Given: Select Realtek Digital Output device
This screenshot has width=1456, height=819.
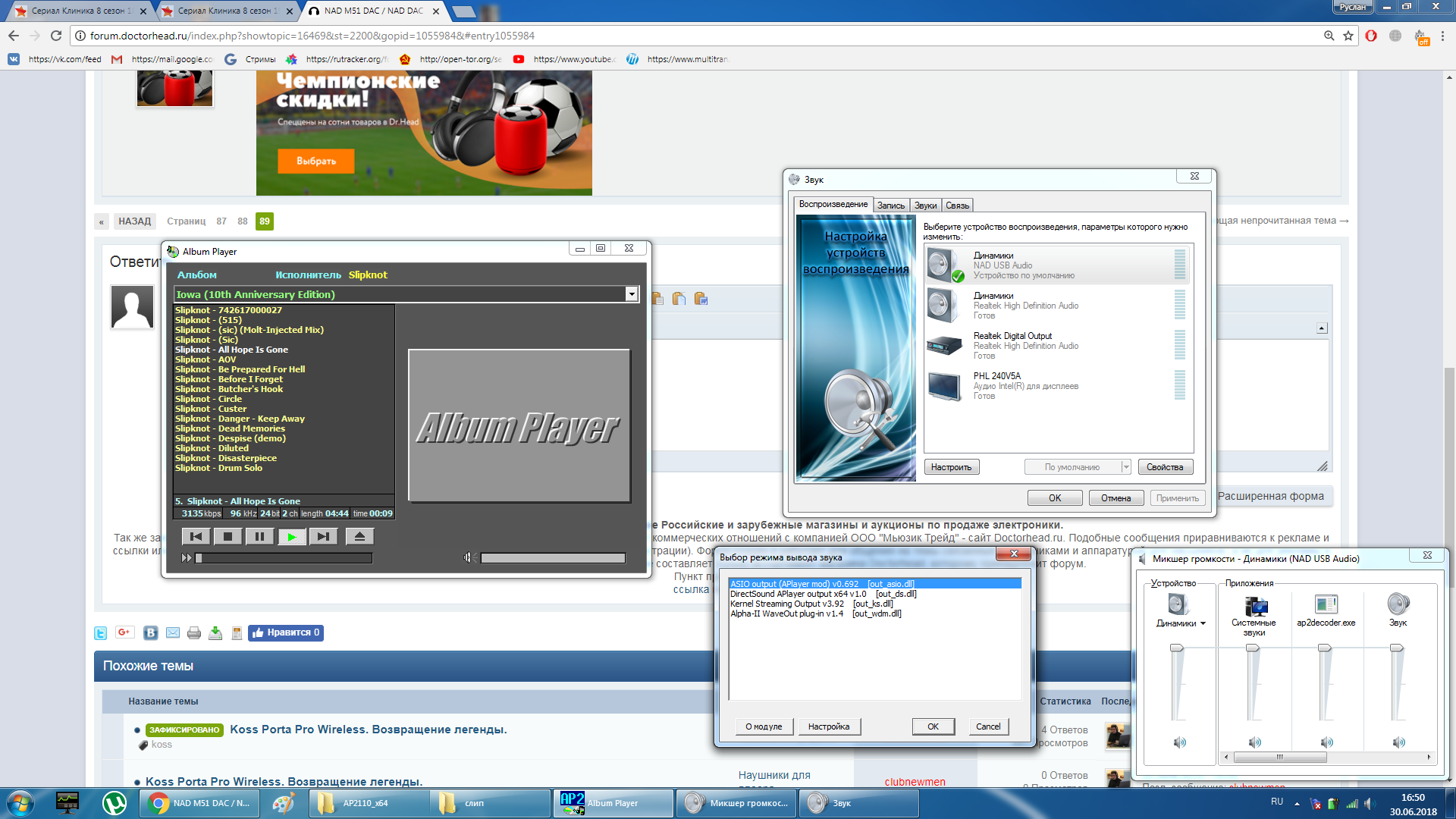Looking at the screenshot, I should click(x=1056, y=346).
